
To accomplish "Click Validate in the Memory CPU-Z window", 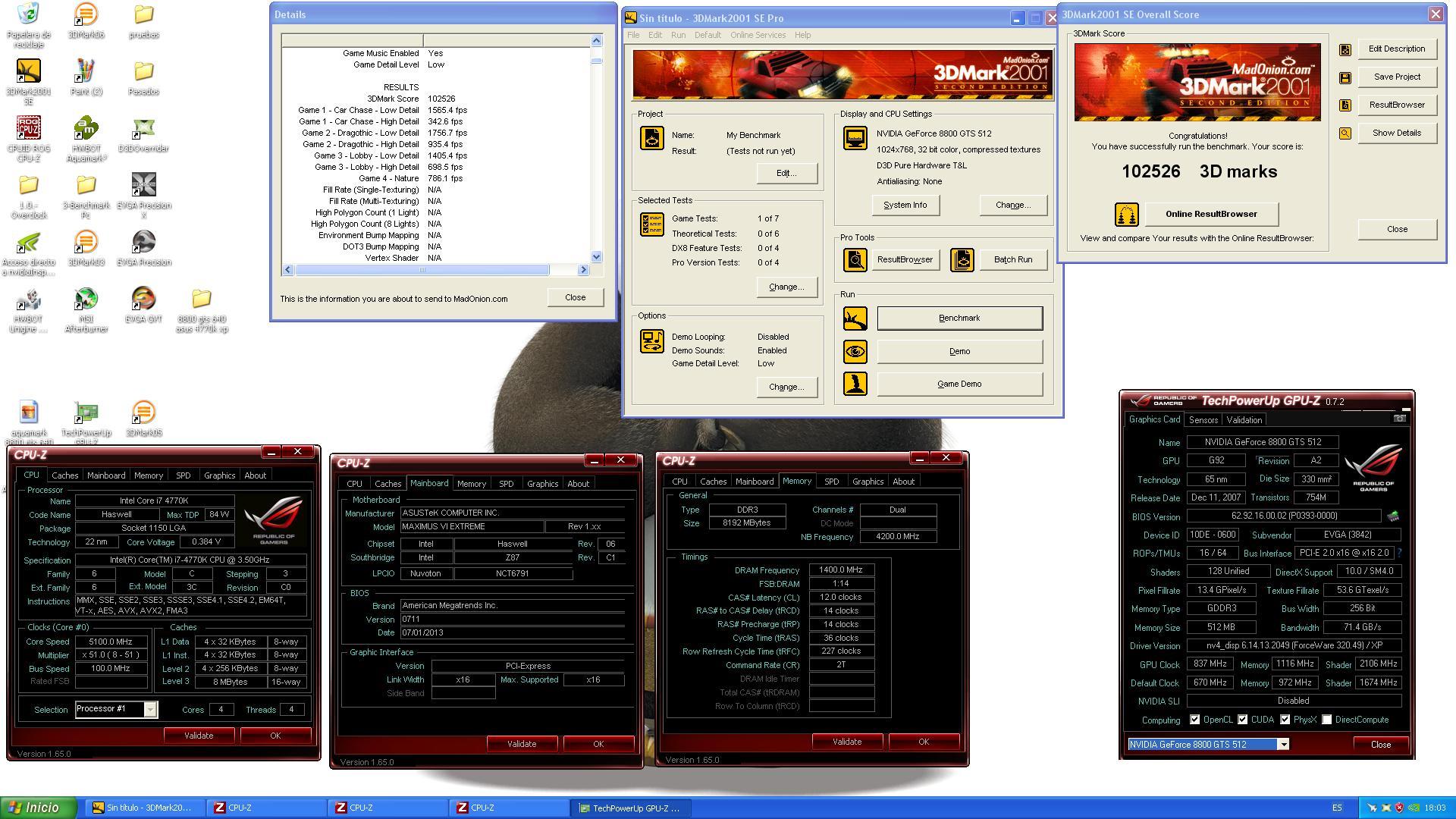I will pos(847,742).
